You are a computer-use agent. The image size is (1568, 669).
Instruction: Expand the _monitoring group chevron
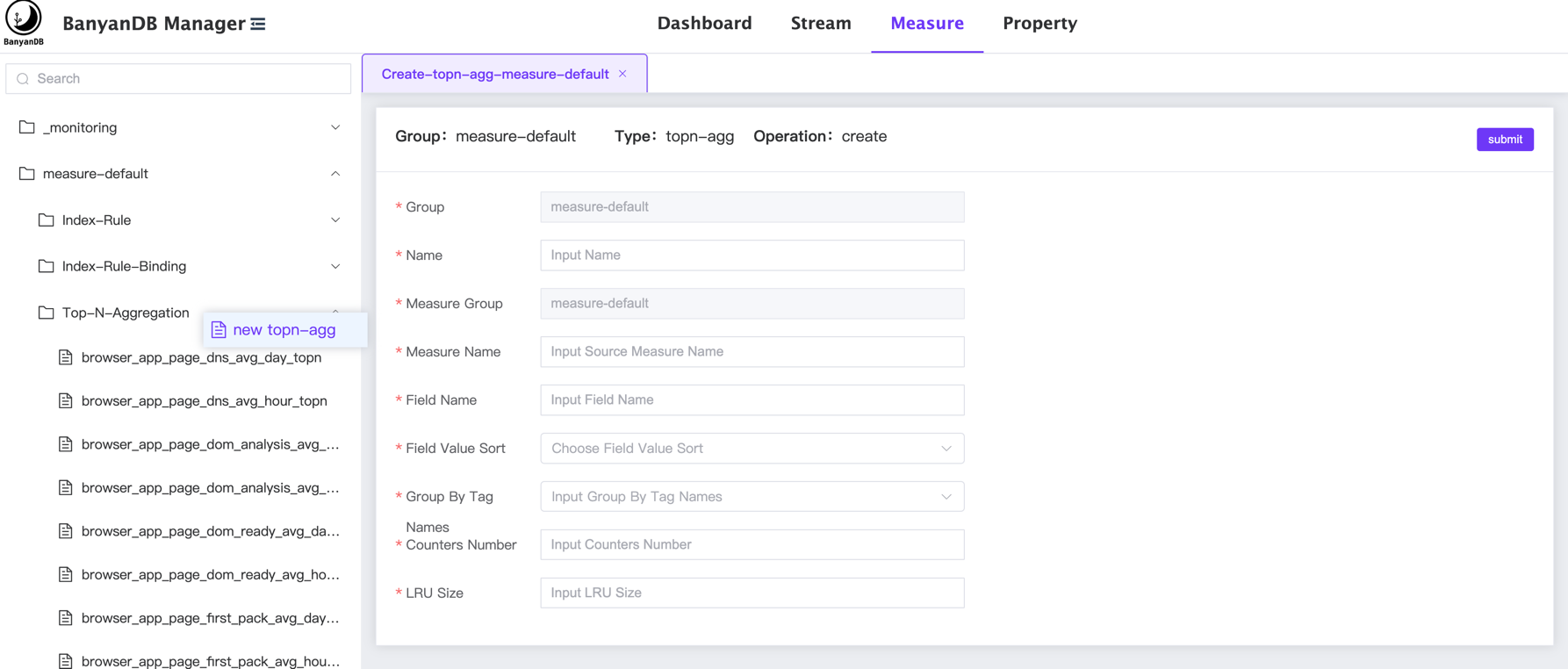pyautogui.click(x=335, y=127)
